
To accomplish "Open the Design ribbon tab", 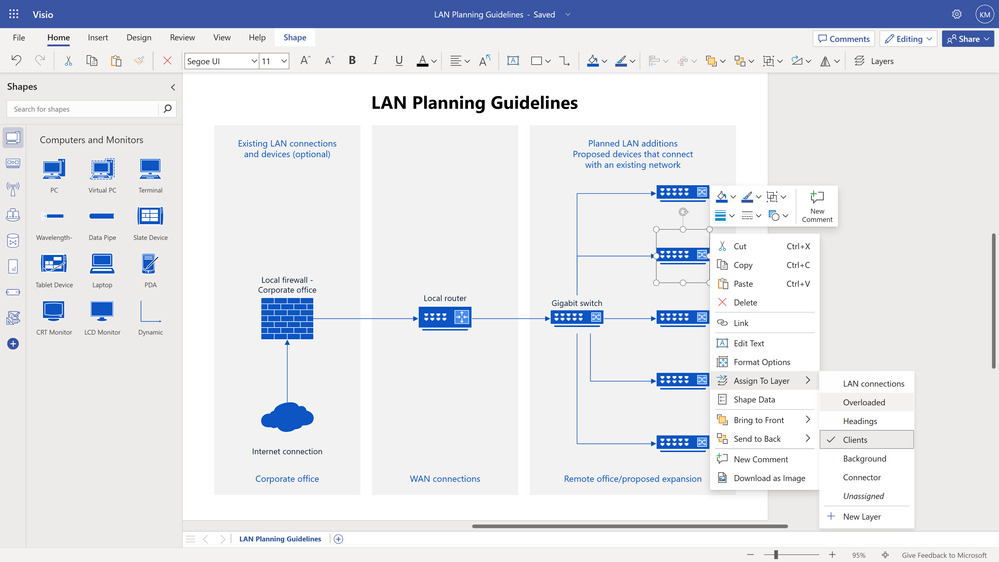I will click(x=139, y=38).
